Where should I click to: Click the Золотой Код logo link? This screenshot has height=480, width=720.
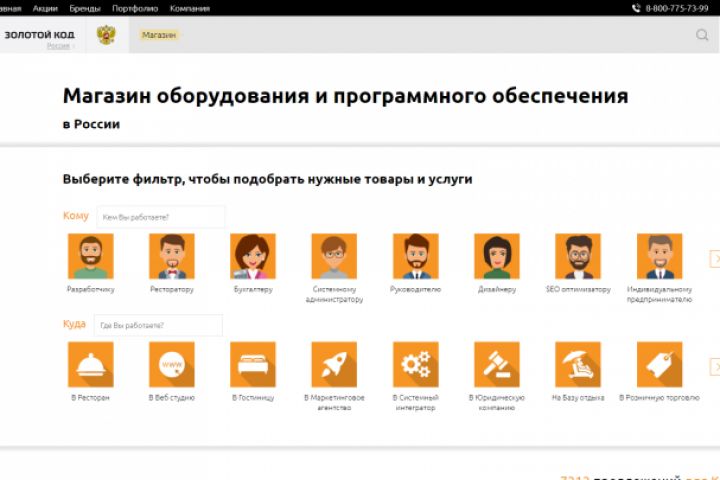coord(39,34)
